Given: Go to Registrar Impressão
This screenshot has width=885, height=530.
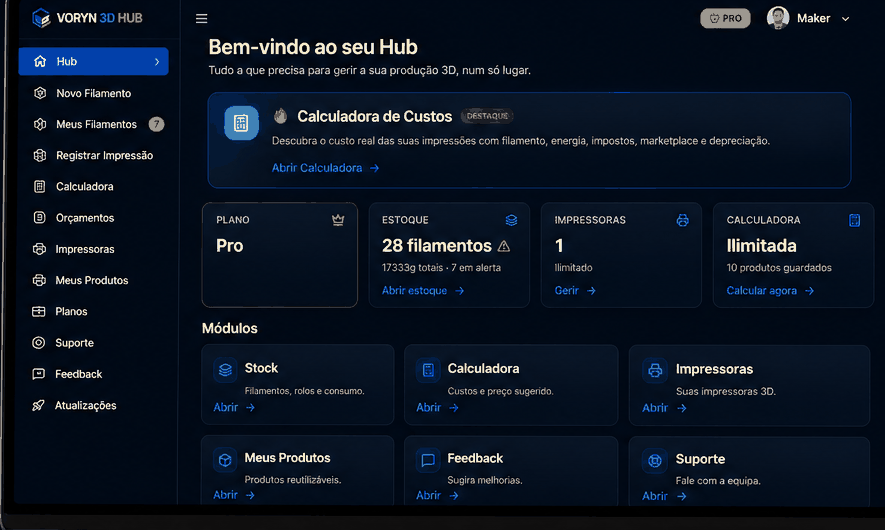Looking at the screenshot, I should point(104,155).
